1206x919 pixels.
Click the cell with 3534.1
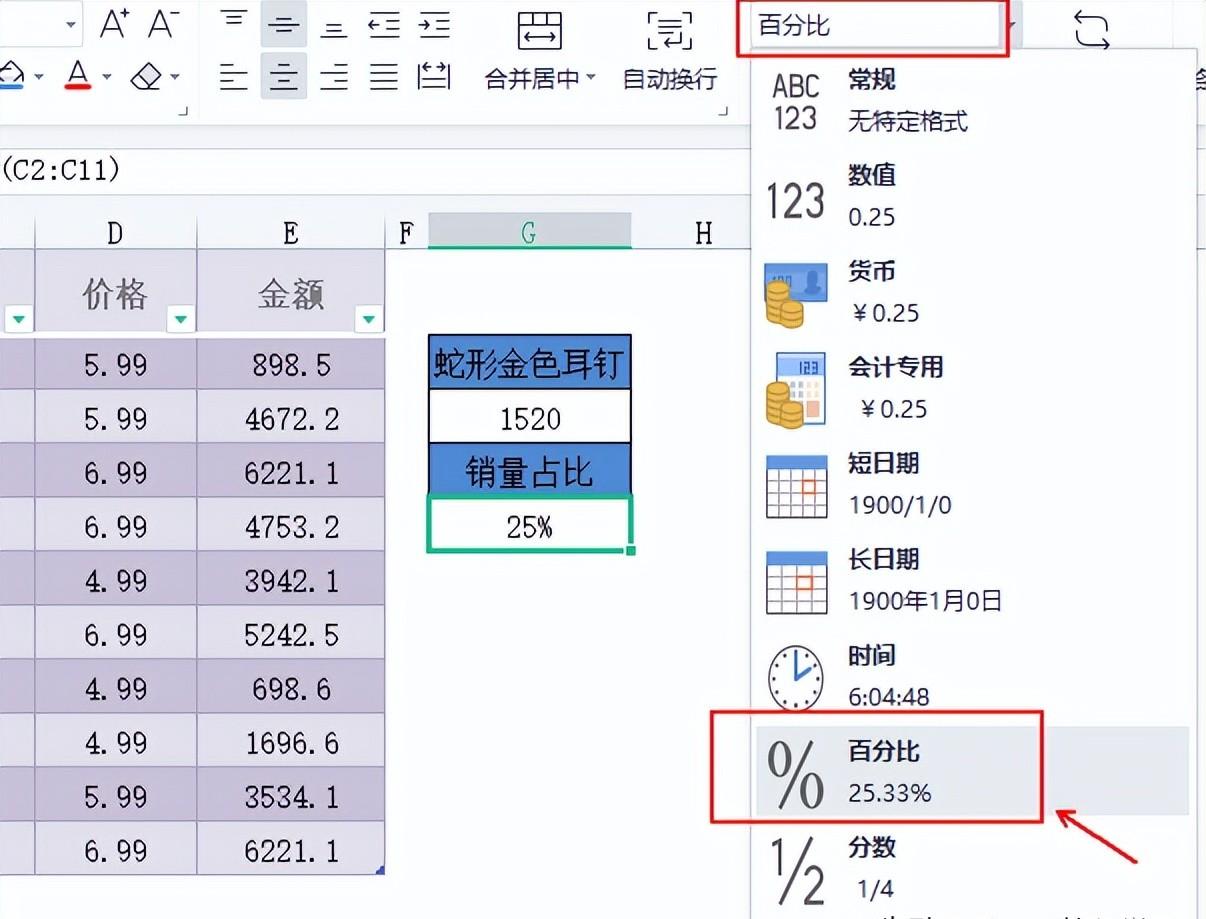point(291,796)
